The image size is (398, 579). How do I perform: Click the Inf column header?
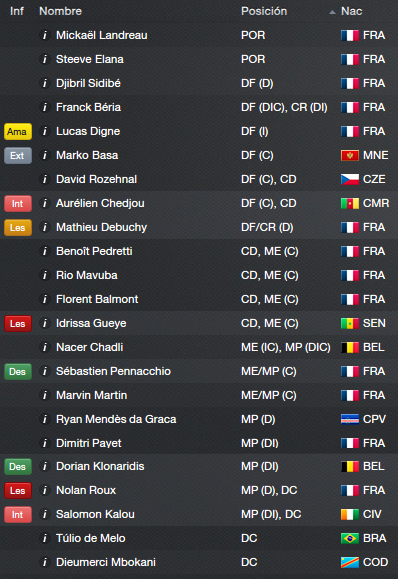tap(17, 11)
